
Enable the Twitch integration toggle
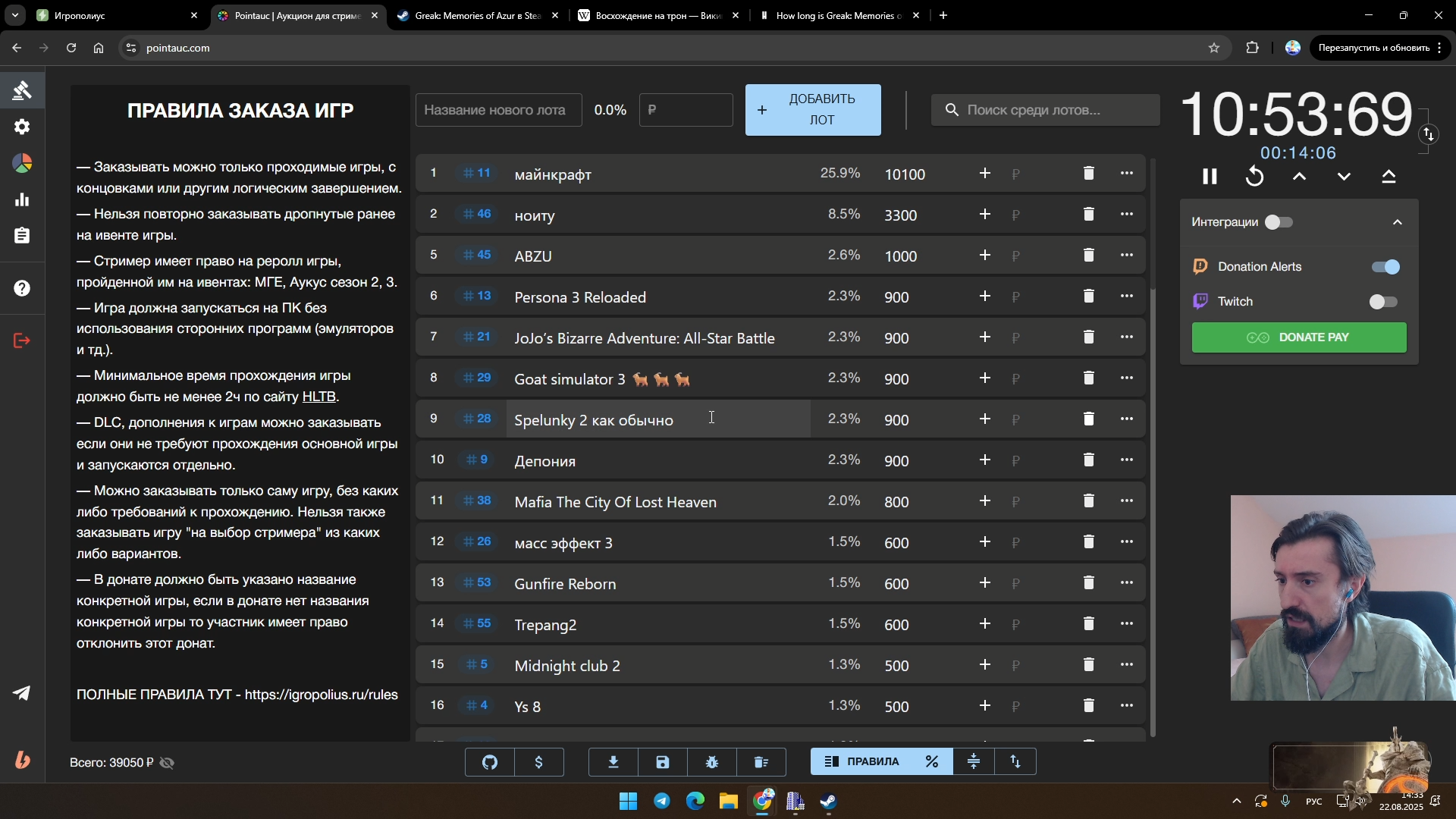point(1382,302)
